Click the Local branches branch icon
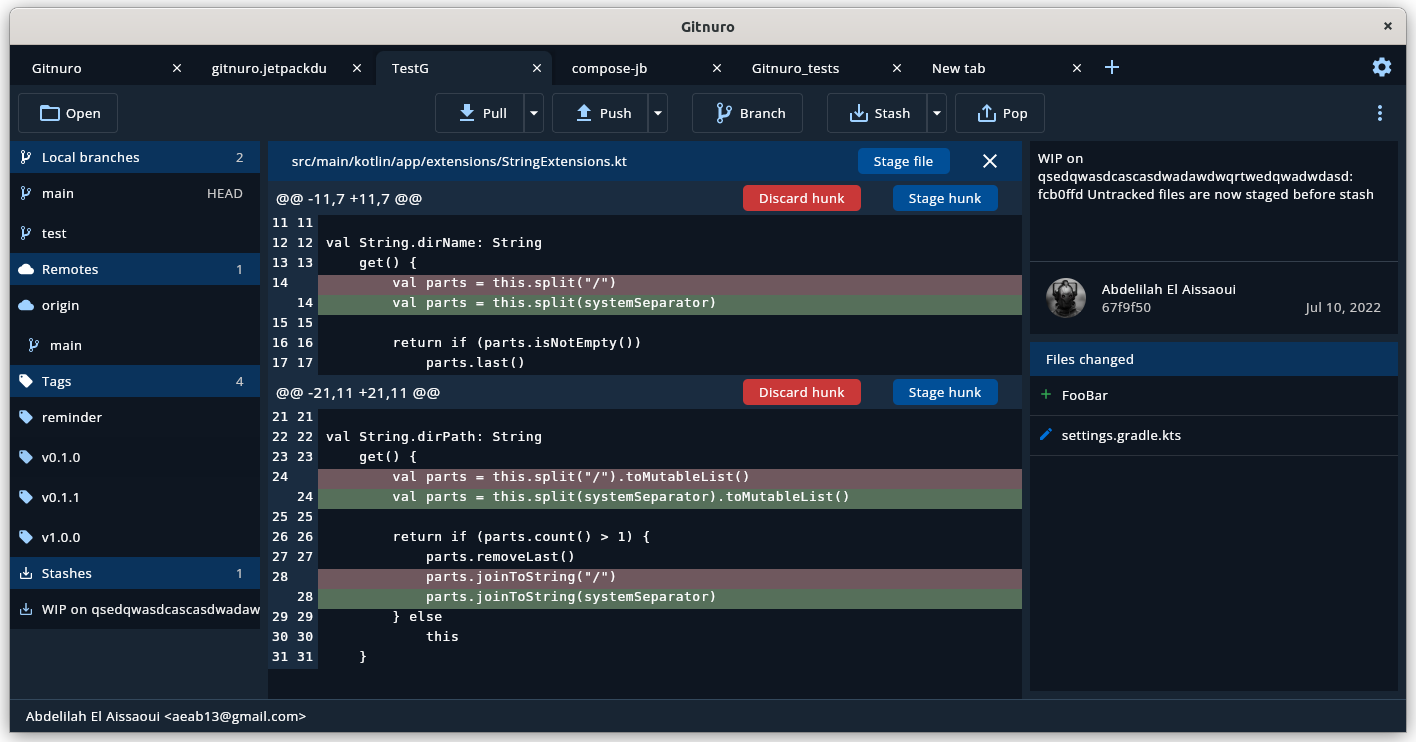Screen dimensions: 1416x742 pos(26,157)
